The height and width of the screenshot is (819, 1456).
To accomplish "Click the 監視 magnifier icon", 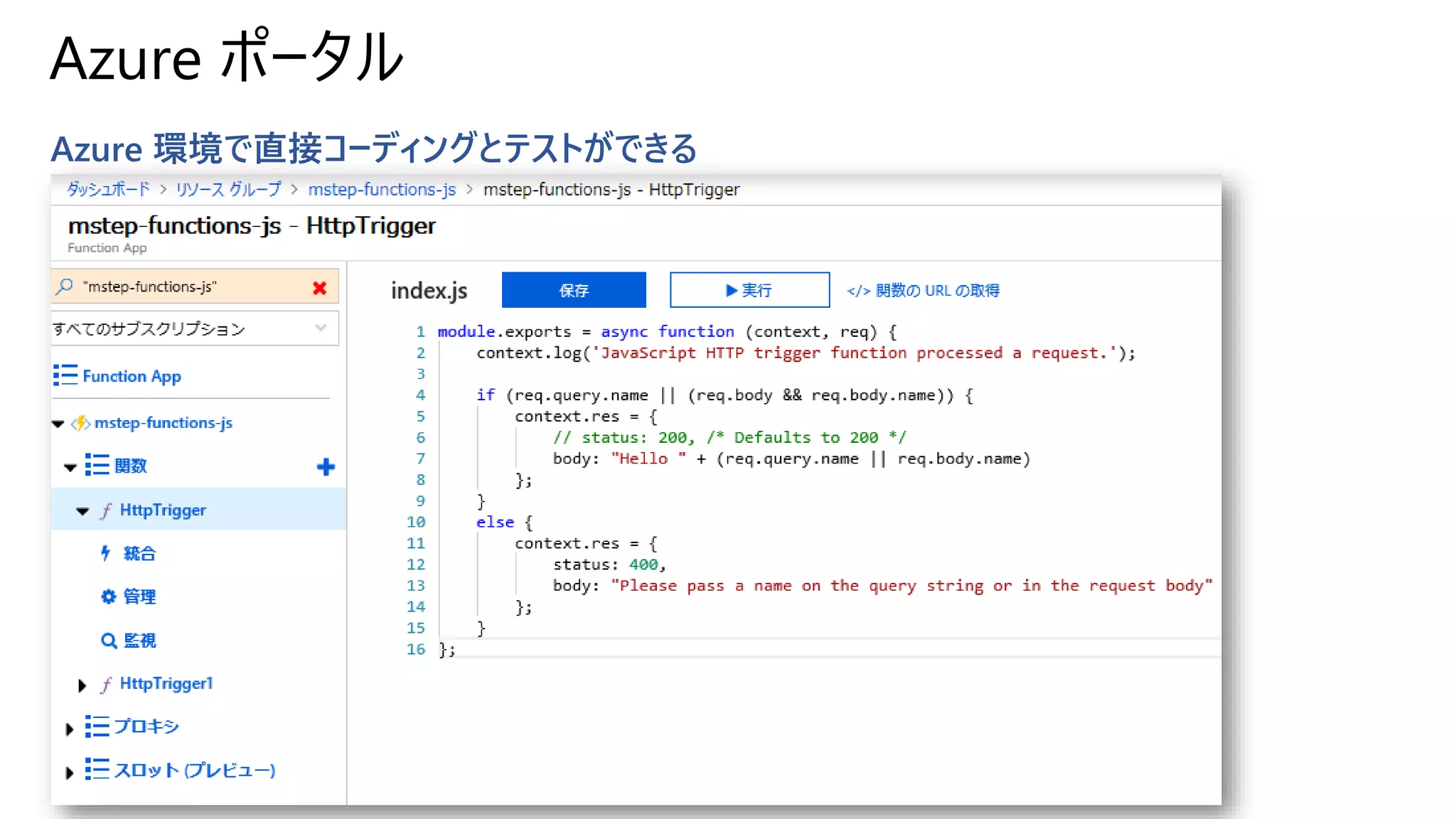I will coord(109,641).
